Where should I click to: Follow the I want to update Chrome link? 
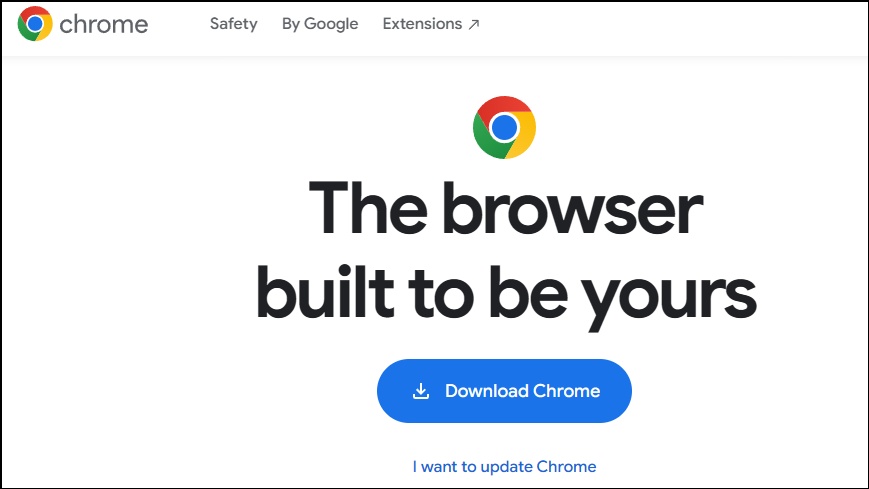click(504, 466)
